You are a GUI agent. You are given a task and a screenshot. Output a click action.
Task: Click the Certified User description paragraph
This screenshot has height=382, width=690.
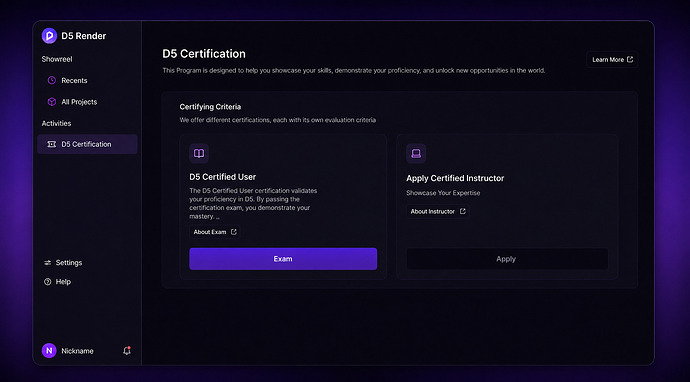(253, 203)
